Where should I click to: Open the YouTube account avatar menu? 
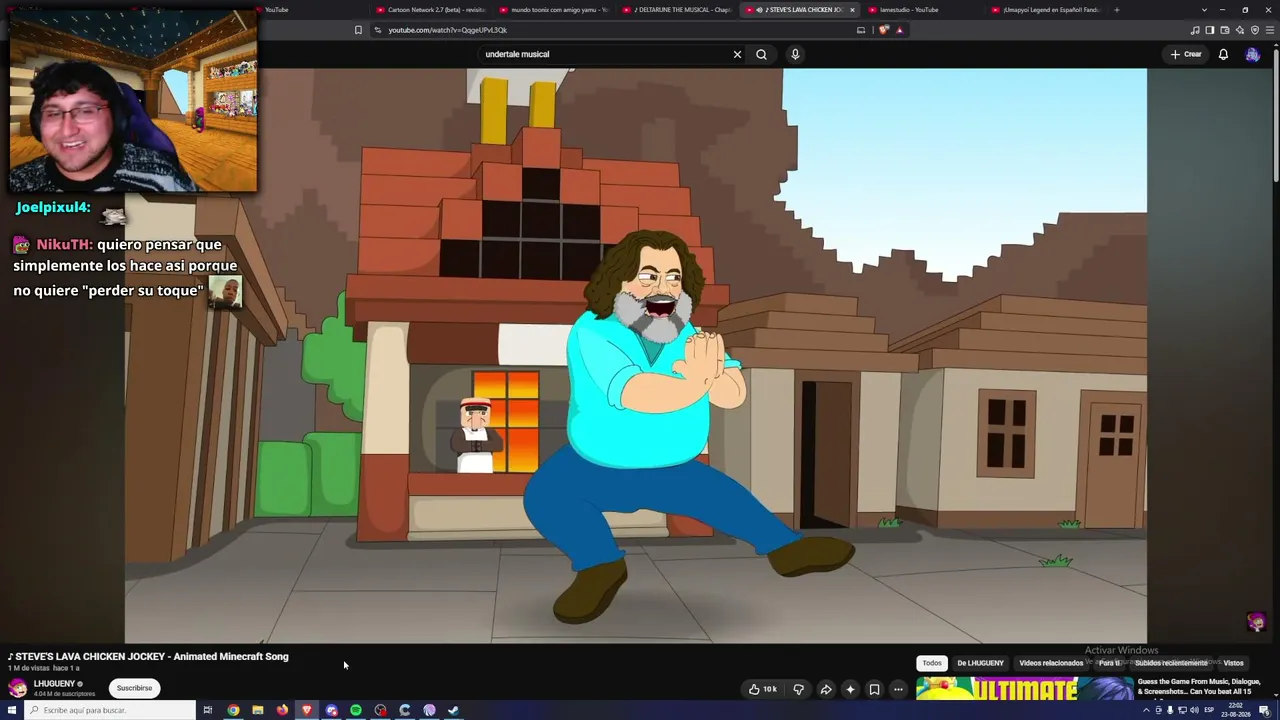coord(1252,54)
